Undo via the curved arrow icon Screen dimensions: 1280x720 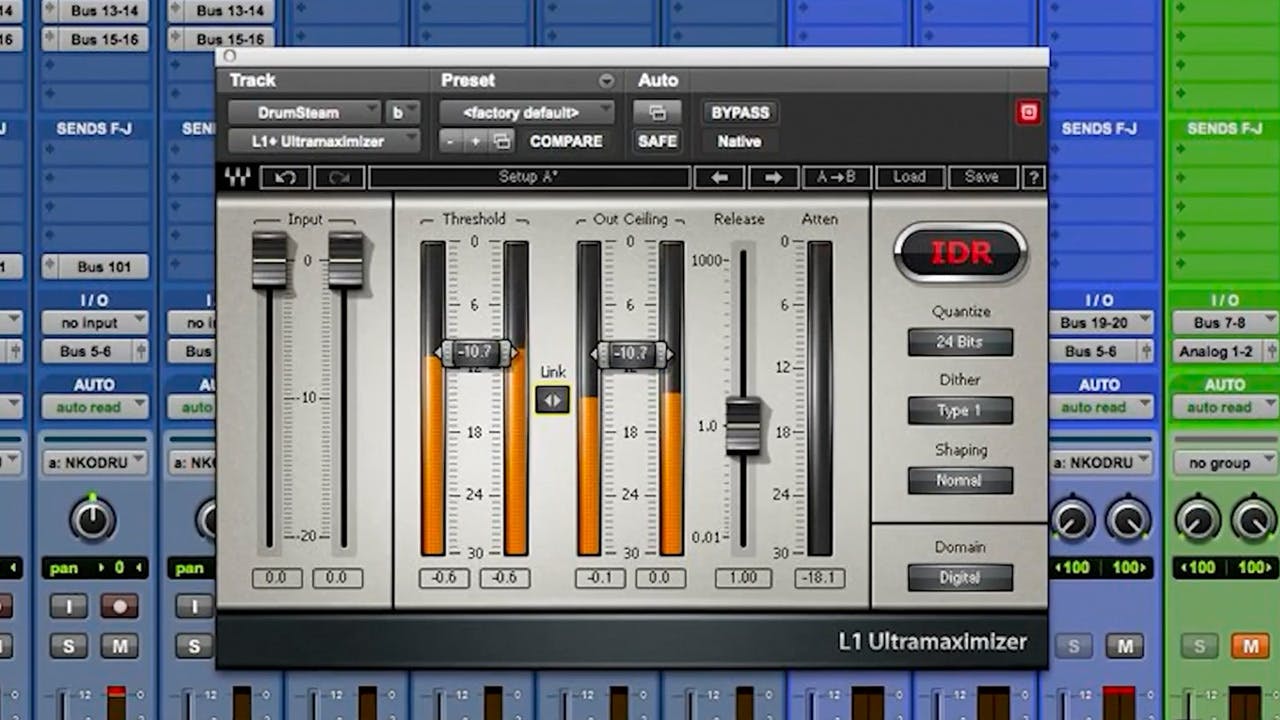coord(284,177)
